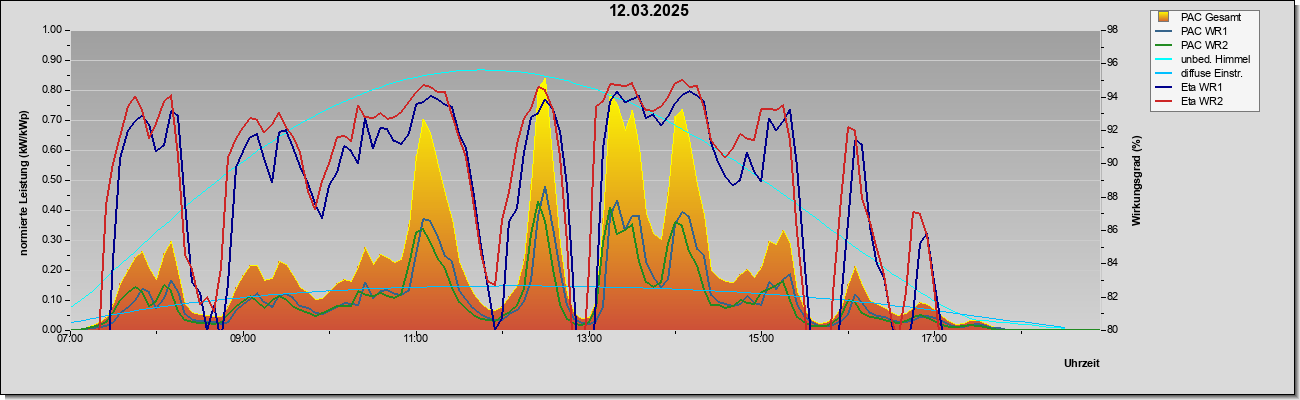Click the 17:00 x-axis tick label

point(934,339)
